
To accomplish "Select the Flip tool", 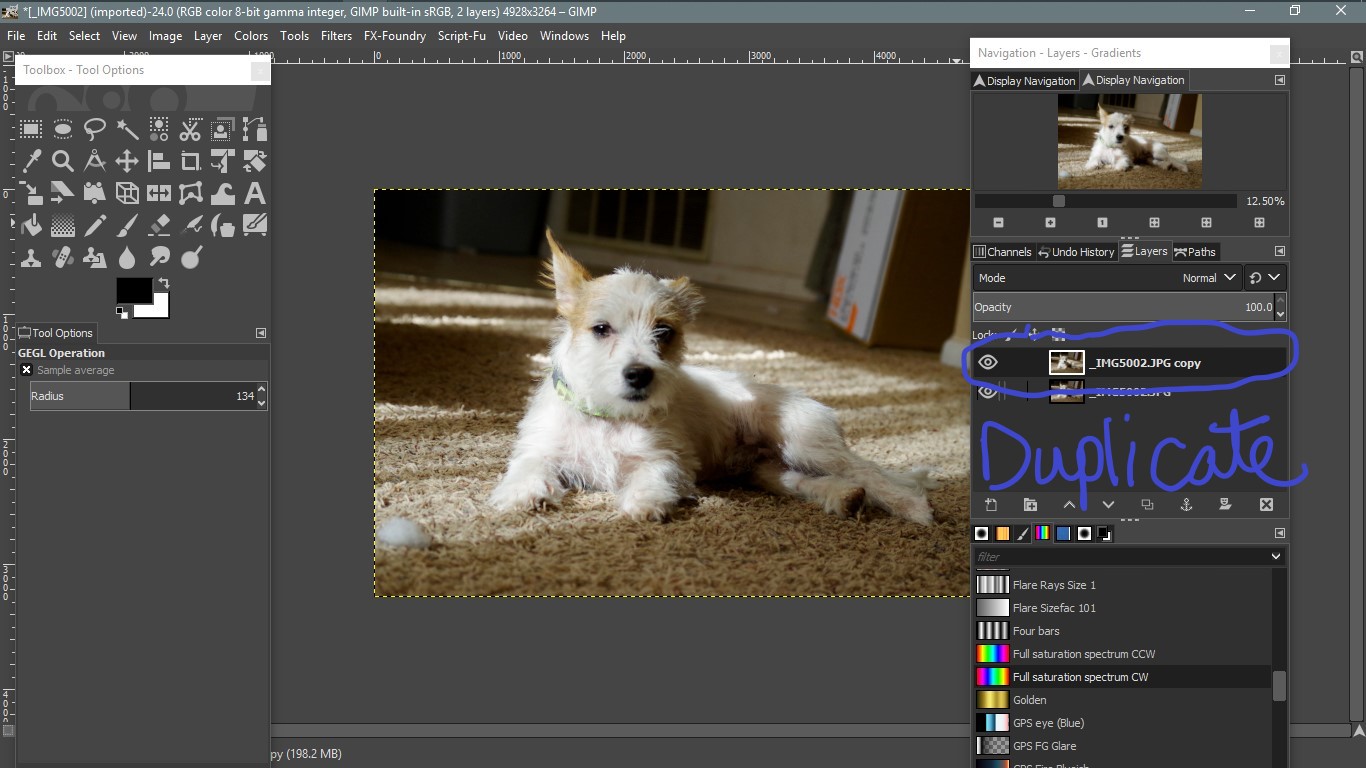I will click(x=159, y=193).
